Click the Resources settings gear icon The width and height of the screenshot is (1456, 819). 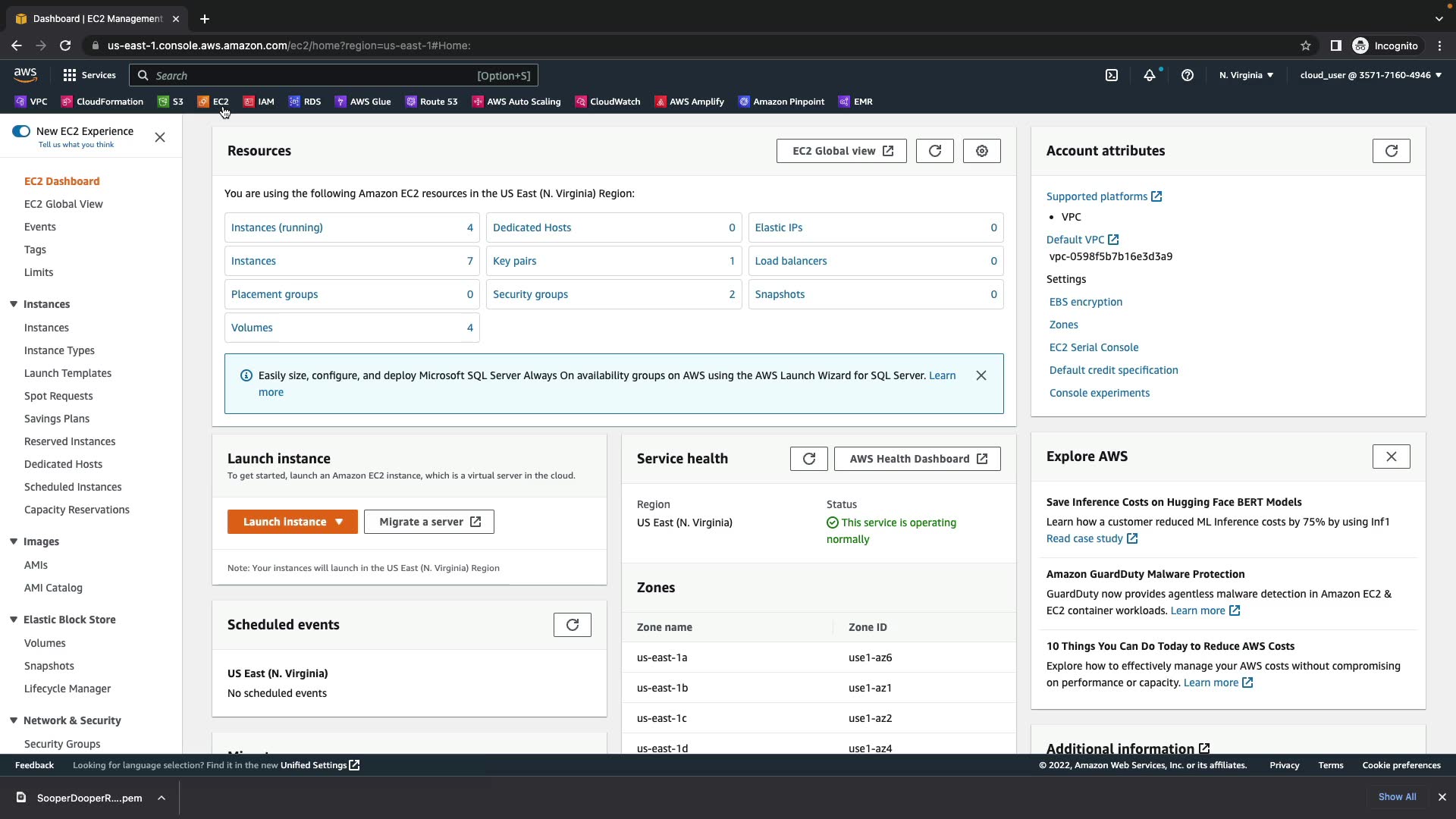pos(981,151)
